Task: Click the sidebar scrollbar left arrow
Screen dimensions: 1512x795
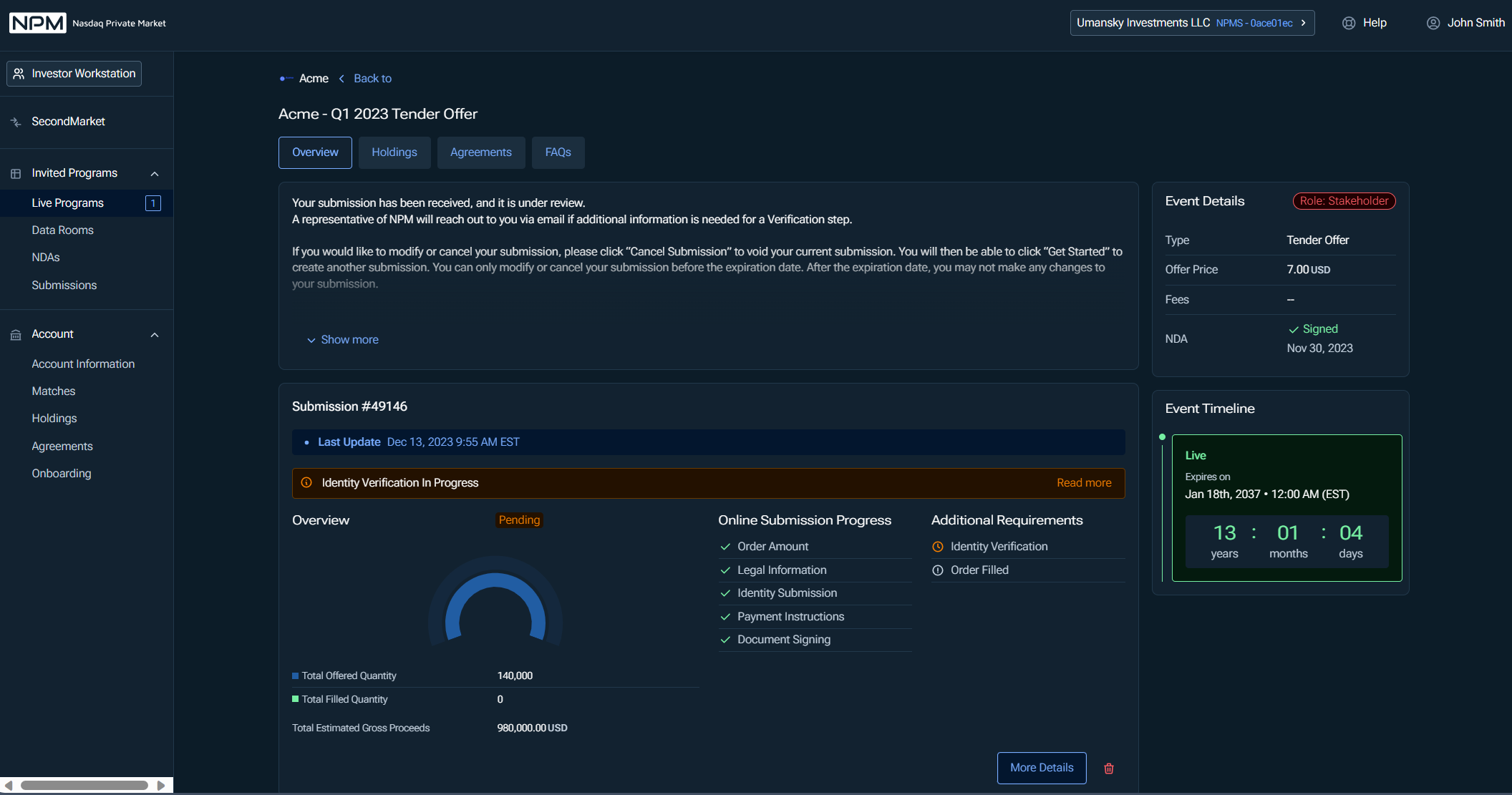Action: (9, 786)
